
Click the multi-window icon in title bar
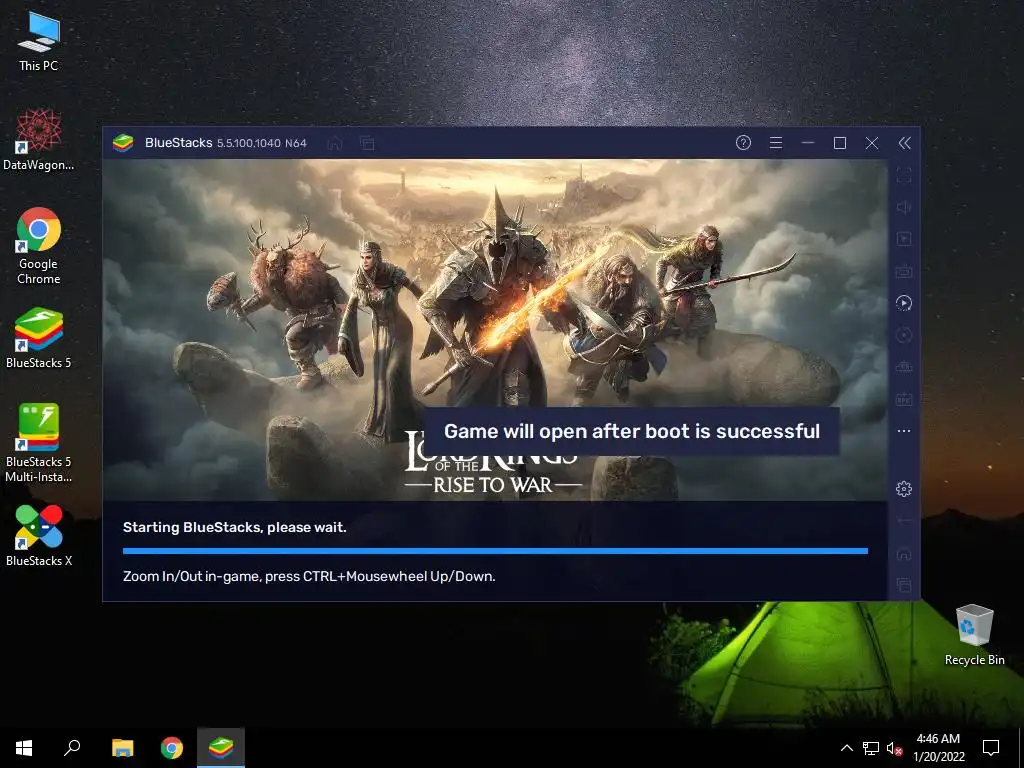[367, 143]
